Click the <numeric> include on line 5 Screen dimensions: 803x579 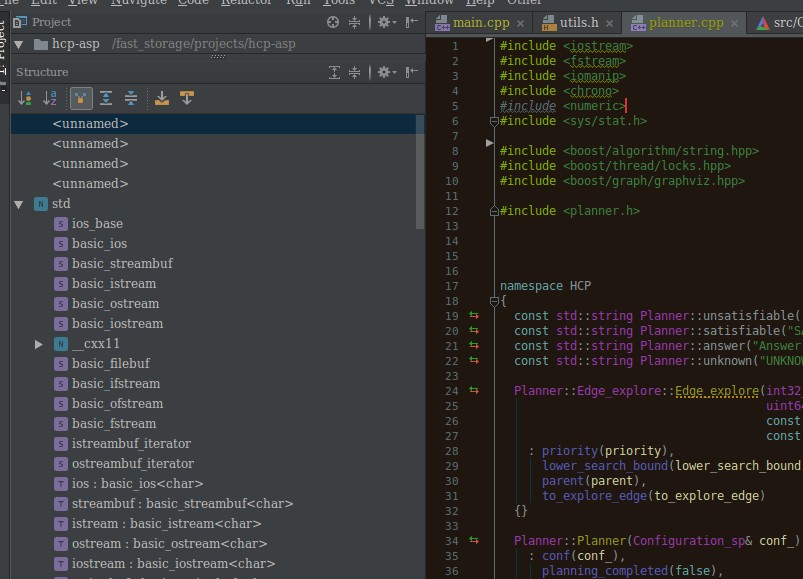[594, 106]
